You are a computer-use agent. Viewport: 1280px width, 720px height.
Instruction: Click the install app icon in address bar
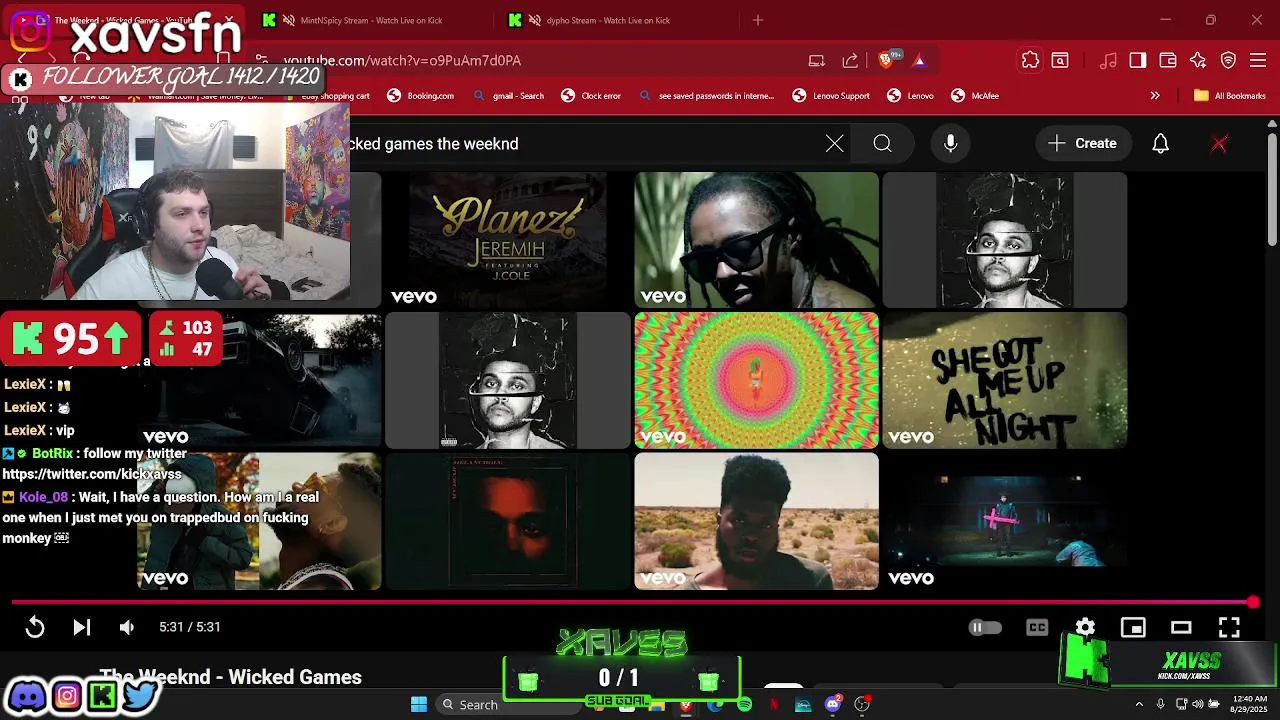(817, 60)
